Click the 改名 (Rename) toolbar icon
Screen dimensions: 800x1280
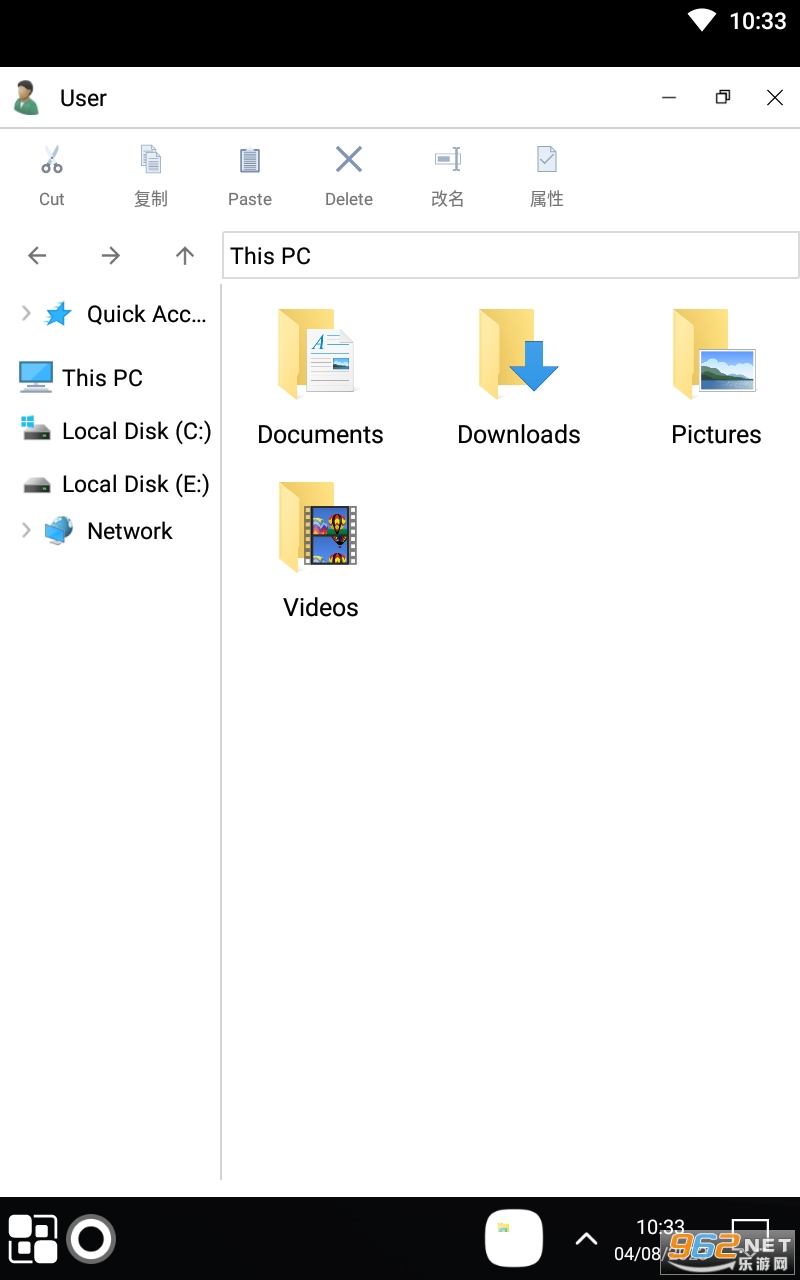(x=447, y=160)
